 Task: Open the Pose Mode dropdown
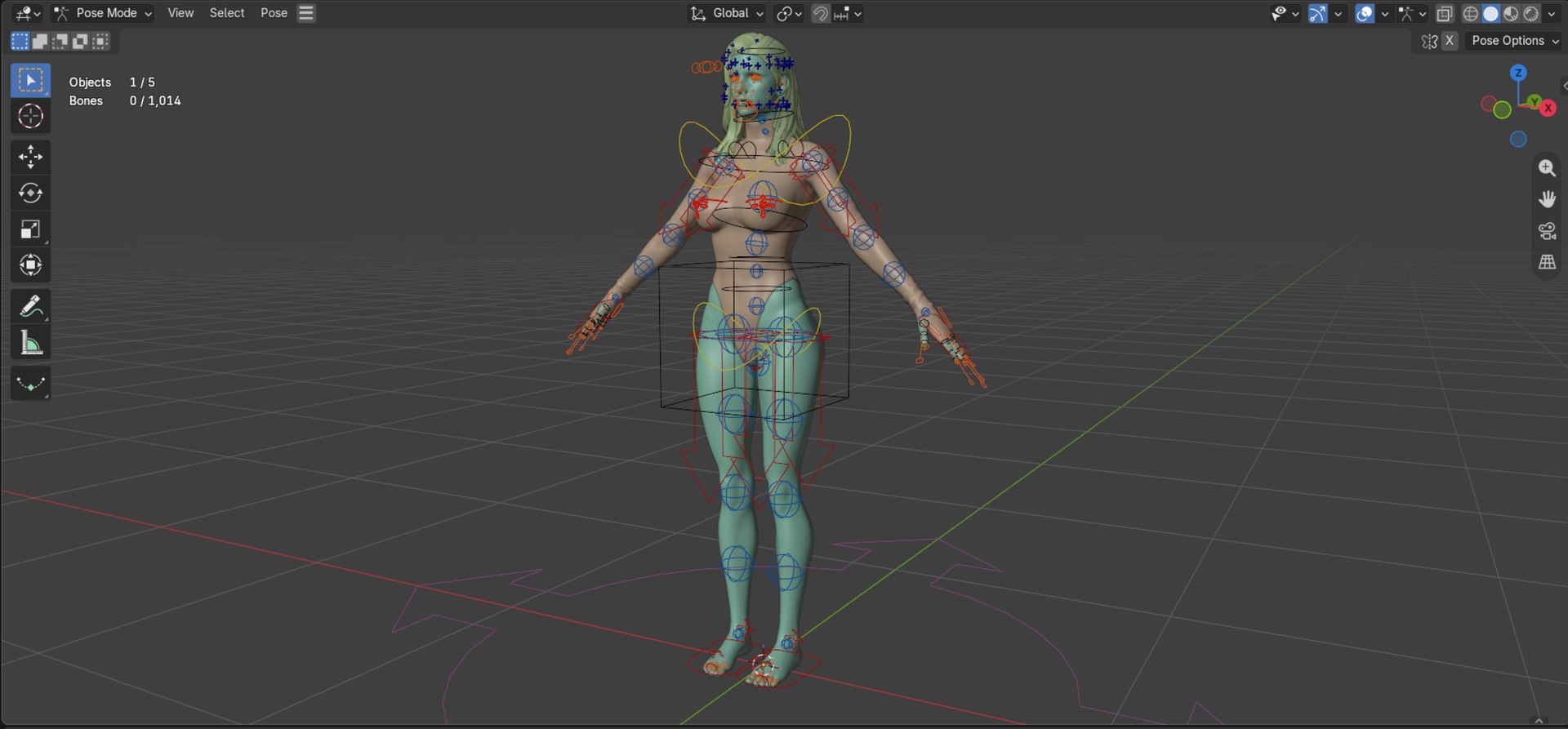(x=103, y=13)
